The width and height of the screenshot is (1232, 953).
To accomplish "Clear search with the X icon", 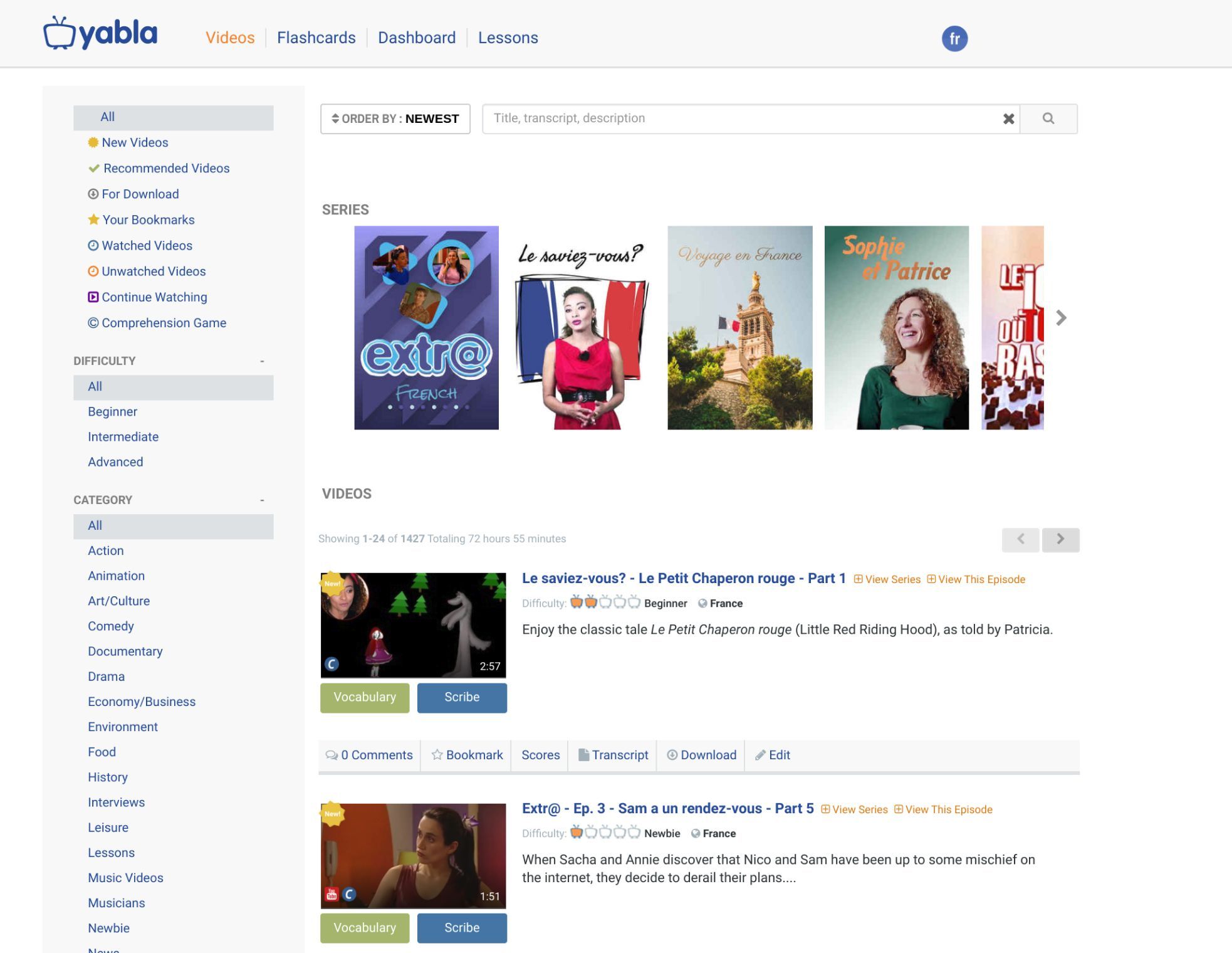I will coord(1008,118).
